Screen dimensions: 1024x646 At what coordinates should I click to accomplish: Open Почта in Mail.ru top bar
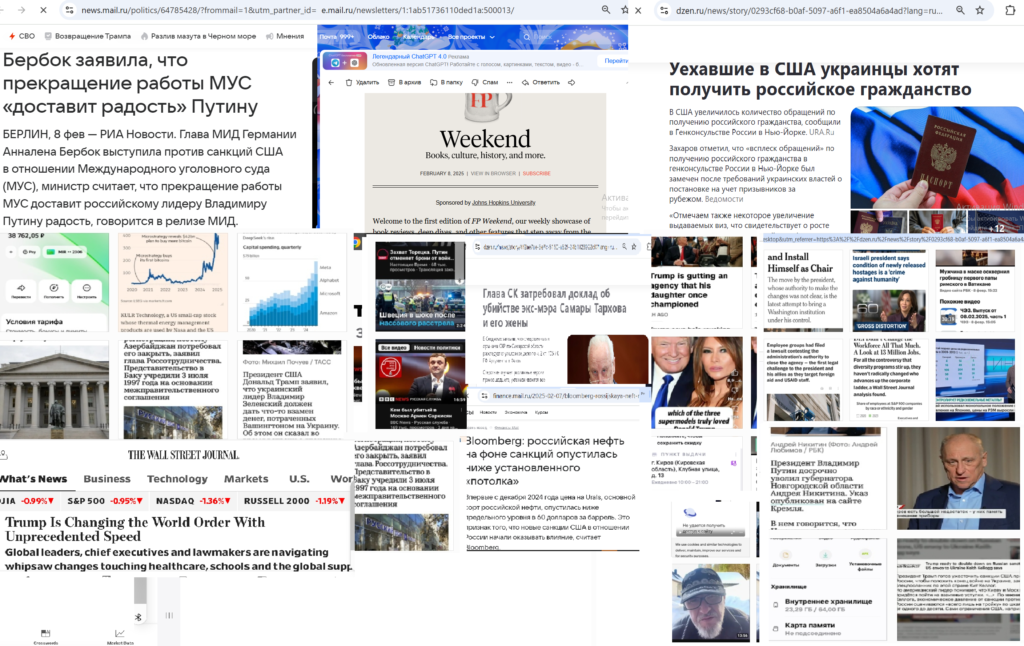pyautogui.click(x=336, y=37)
